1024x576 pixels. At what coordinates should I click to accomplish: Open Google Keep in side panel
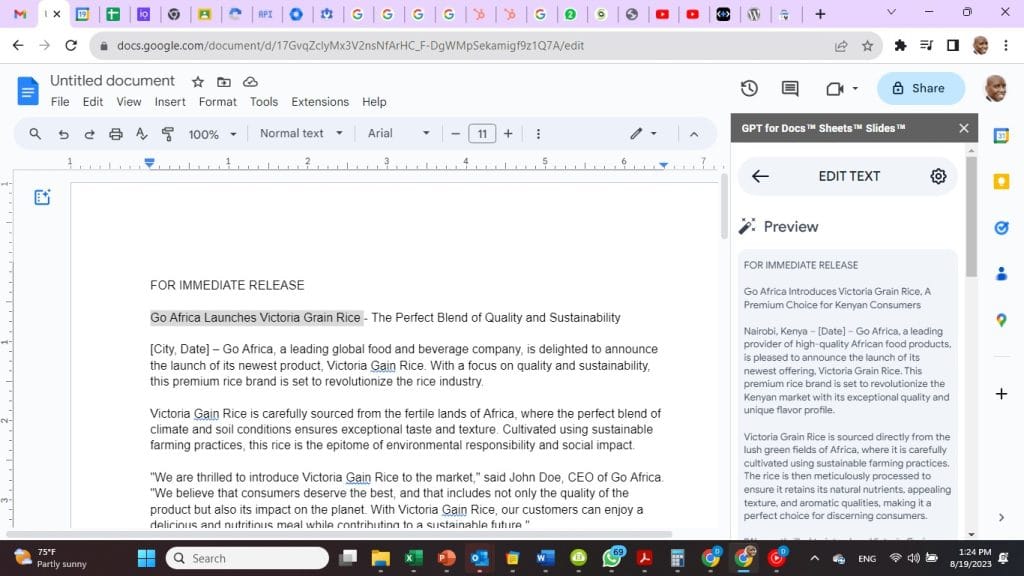[x=1001, y=181]
